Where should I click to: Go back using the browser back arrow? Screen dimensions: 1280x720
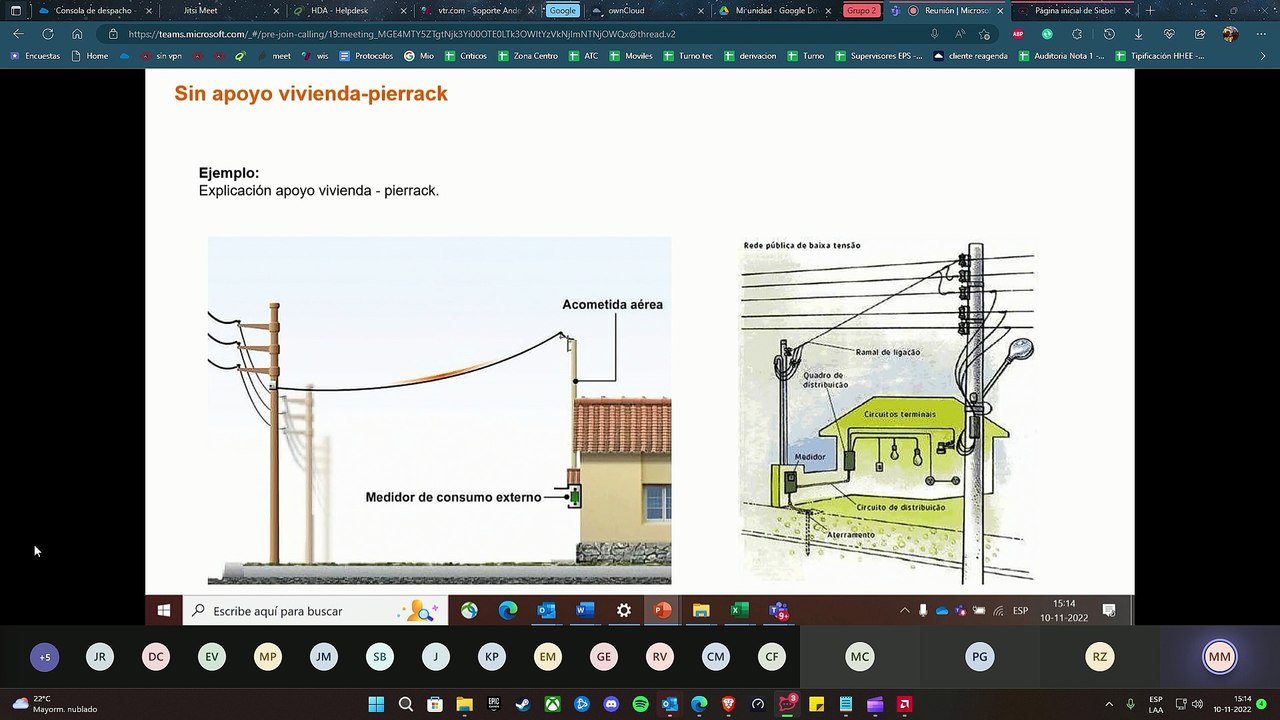[x=18, y=34]
